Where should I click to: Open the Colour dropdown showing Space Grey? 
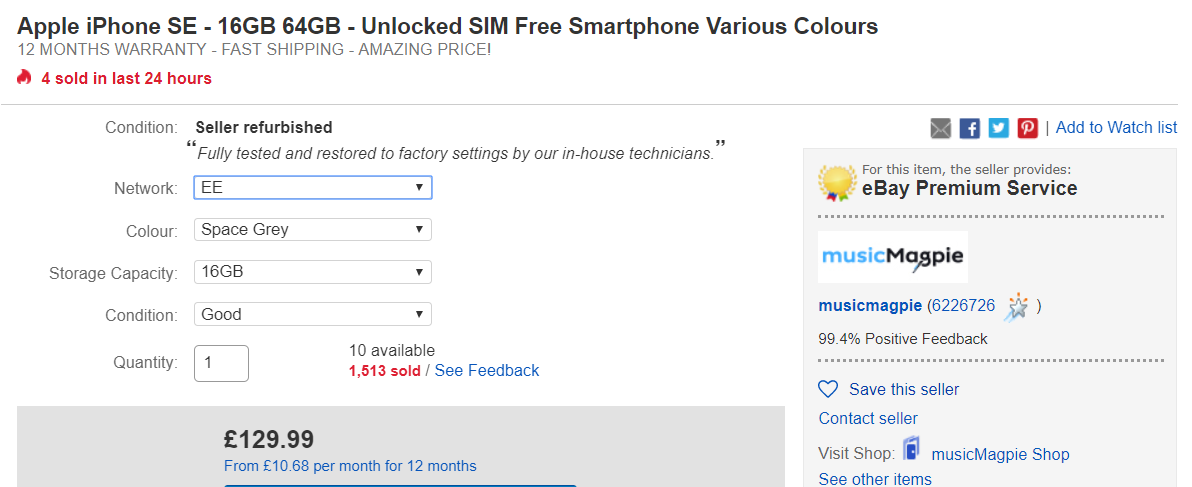point(312,229)
